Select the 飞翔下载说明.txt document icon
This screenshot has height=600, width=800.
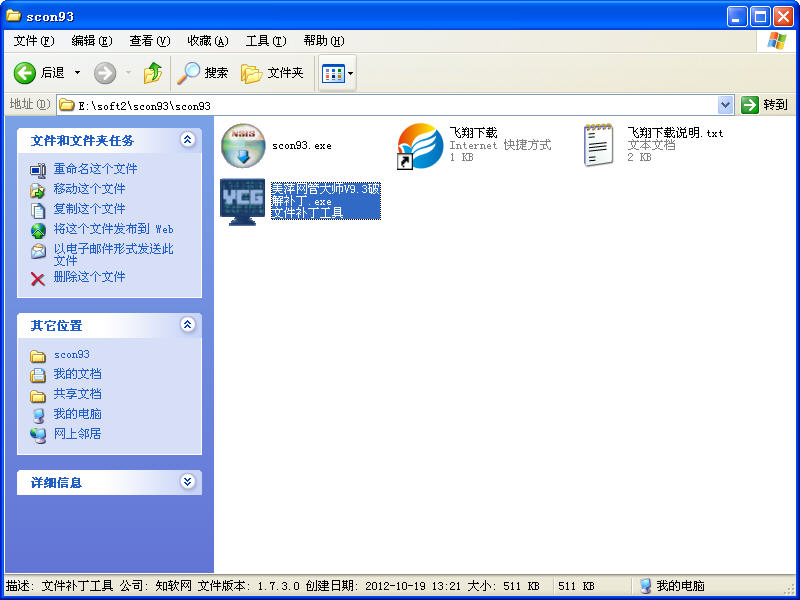599,146
